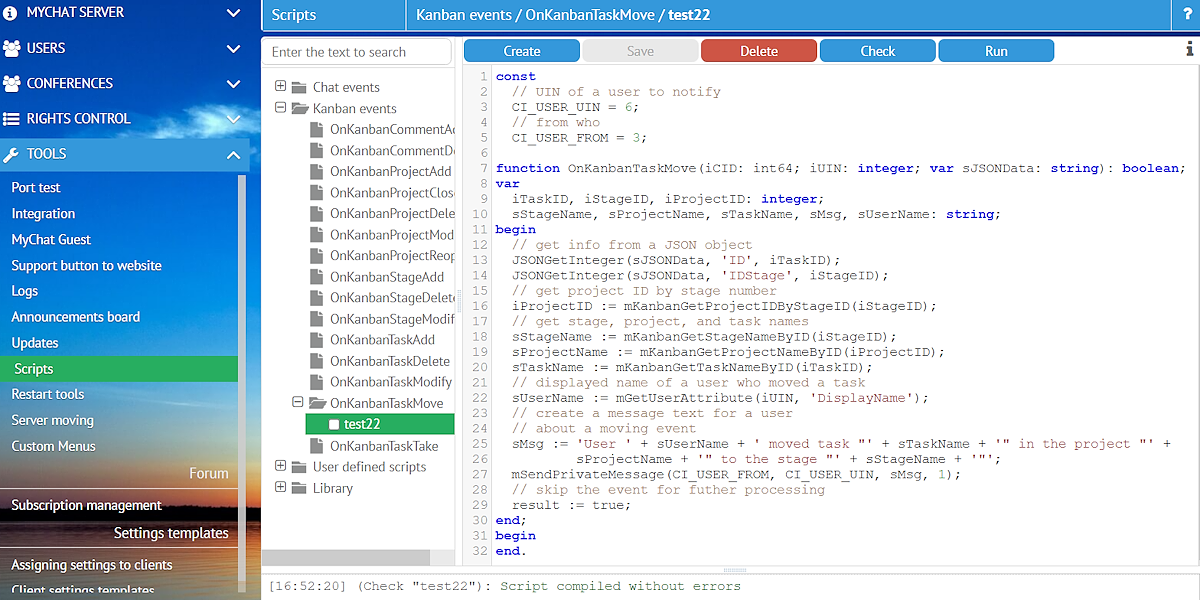Click the Tools wrench icon

pyautogui.click(x=12, y=154)
